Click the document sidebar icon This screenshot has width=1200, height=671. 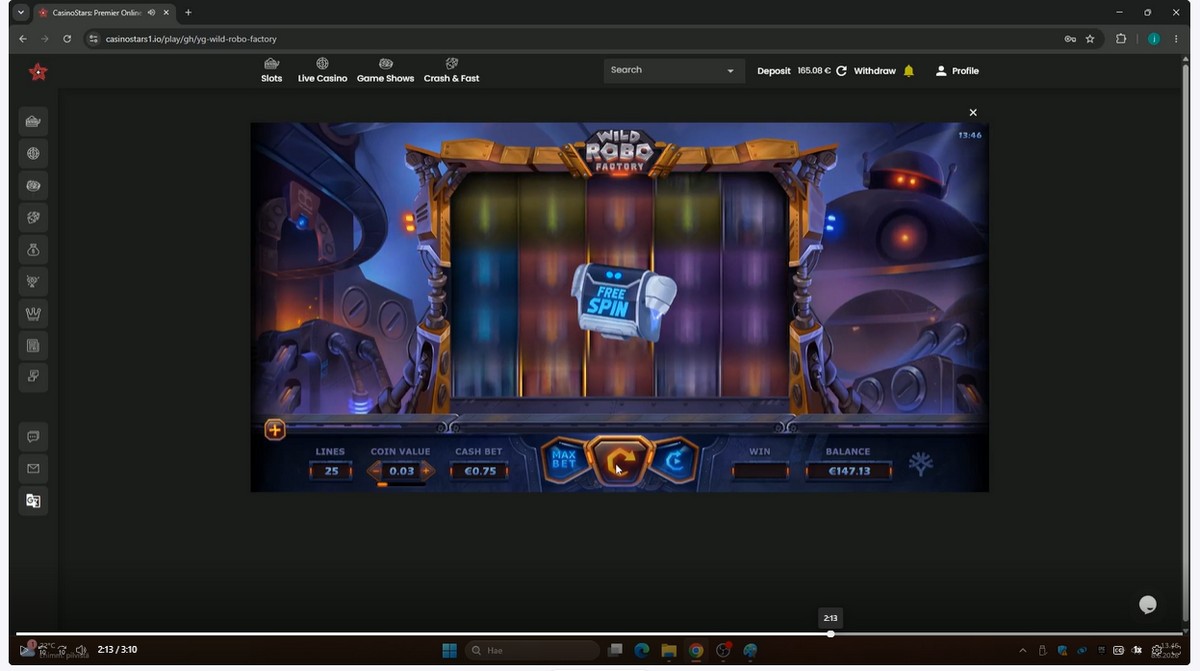[33, 346]
